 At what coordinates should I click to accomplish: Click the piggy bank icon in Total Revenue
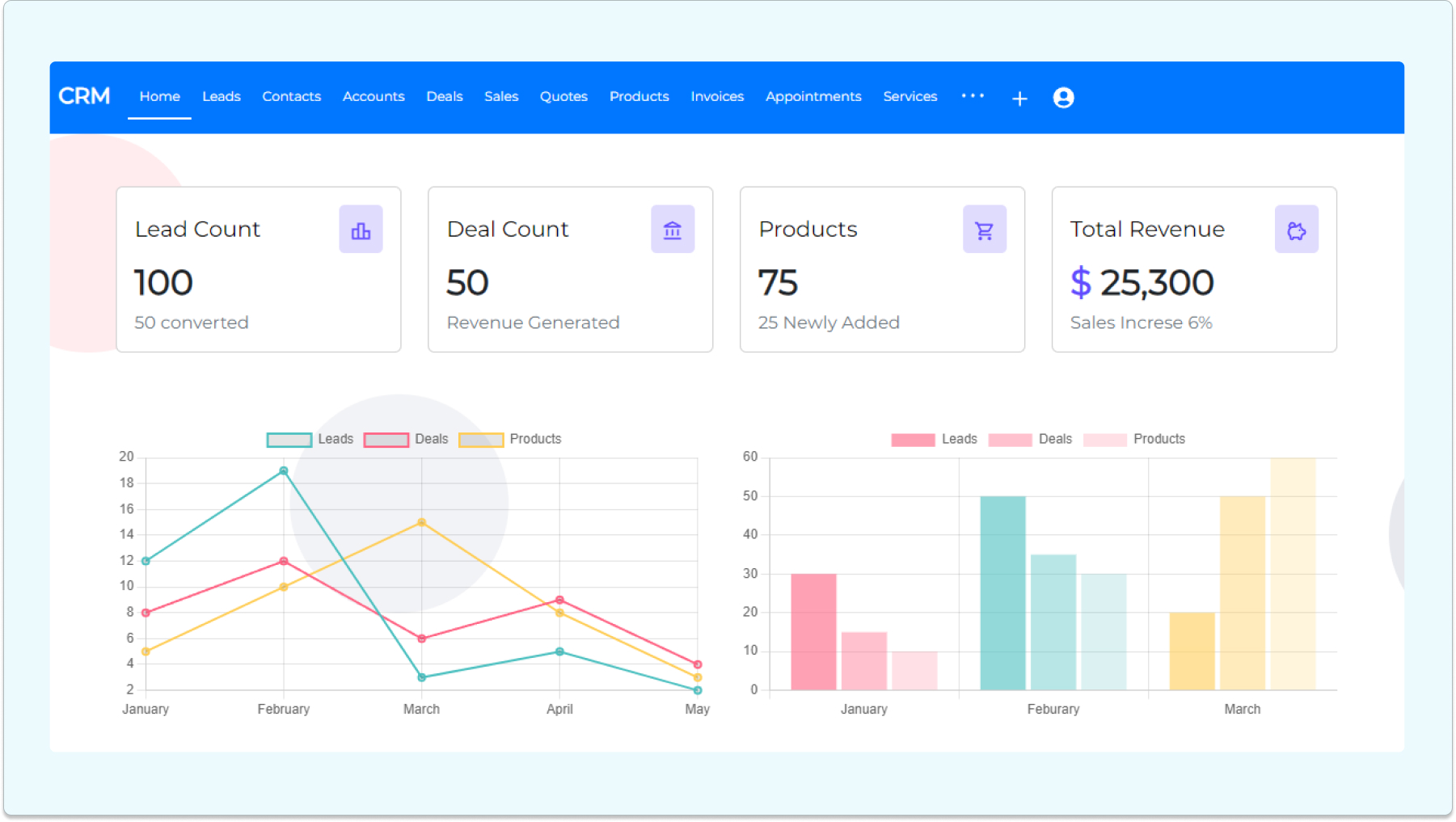(1296, 230)
